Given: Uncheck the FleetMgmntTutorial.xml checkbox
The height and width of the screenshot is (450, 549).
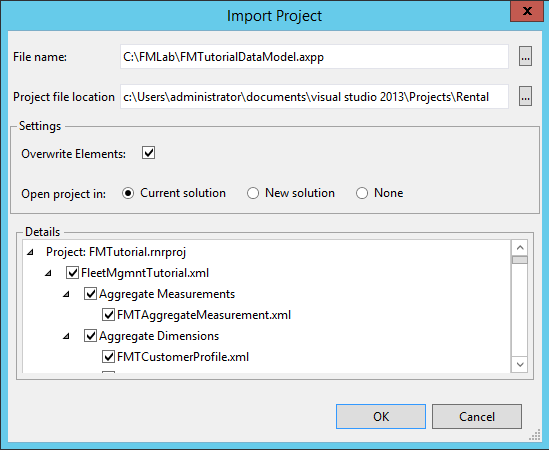Looking at the screenshot, I should pos(72,273).
